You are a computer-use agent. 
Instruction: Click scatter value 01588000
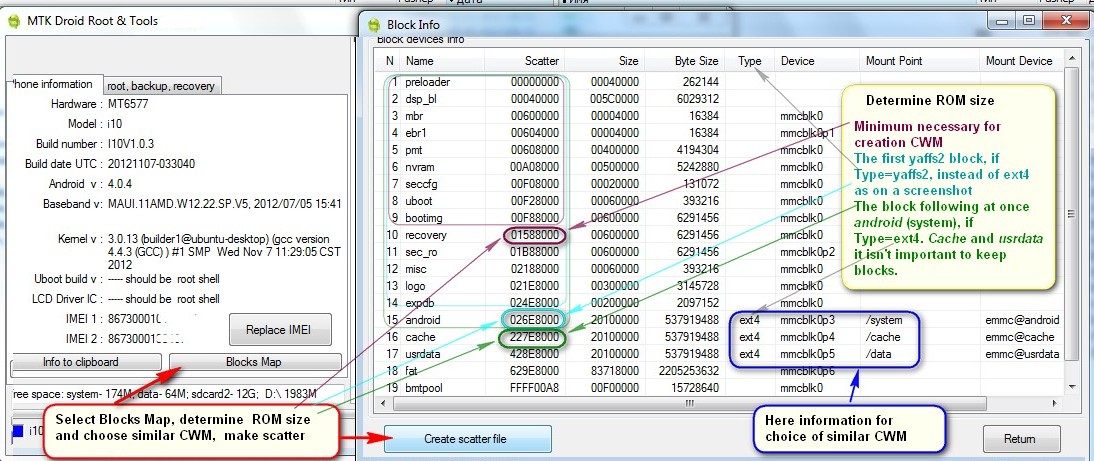click(534, 235)
